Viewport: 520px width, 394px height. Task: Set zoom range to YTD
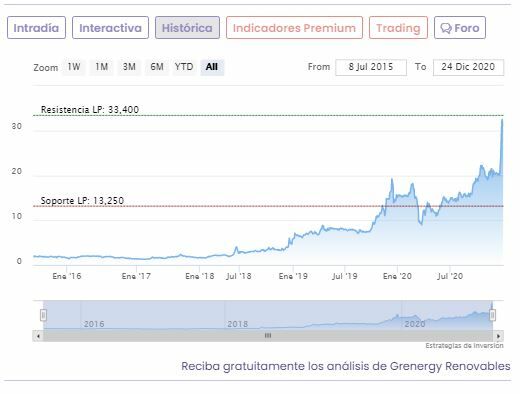(184, 67)
